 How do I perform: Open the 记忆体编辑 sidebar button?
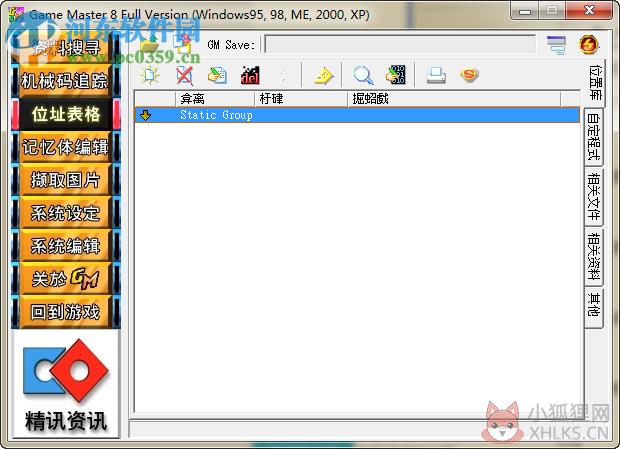pyautogui.click(x=65, y=147)
